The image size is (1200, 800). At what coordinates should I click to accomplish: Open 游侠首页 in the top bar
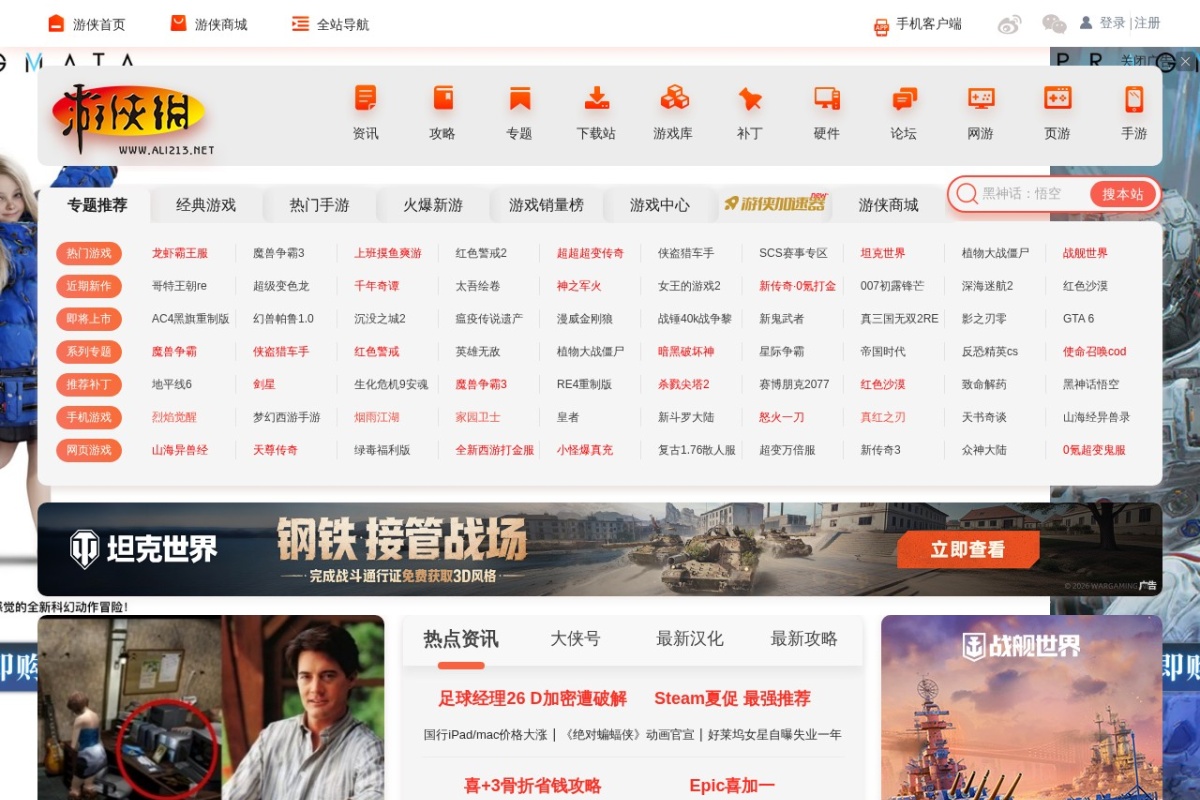pyautogui.click(x=87, y=24)
